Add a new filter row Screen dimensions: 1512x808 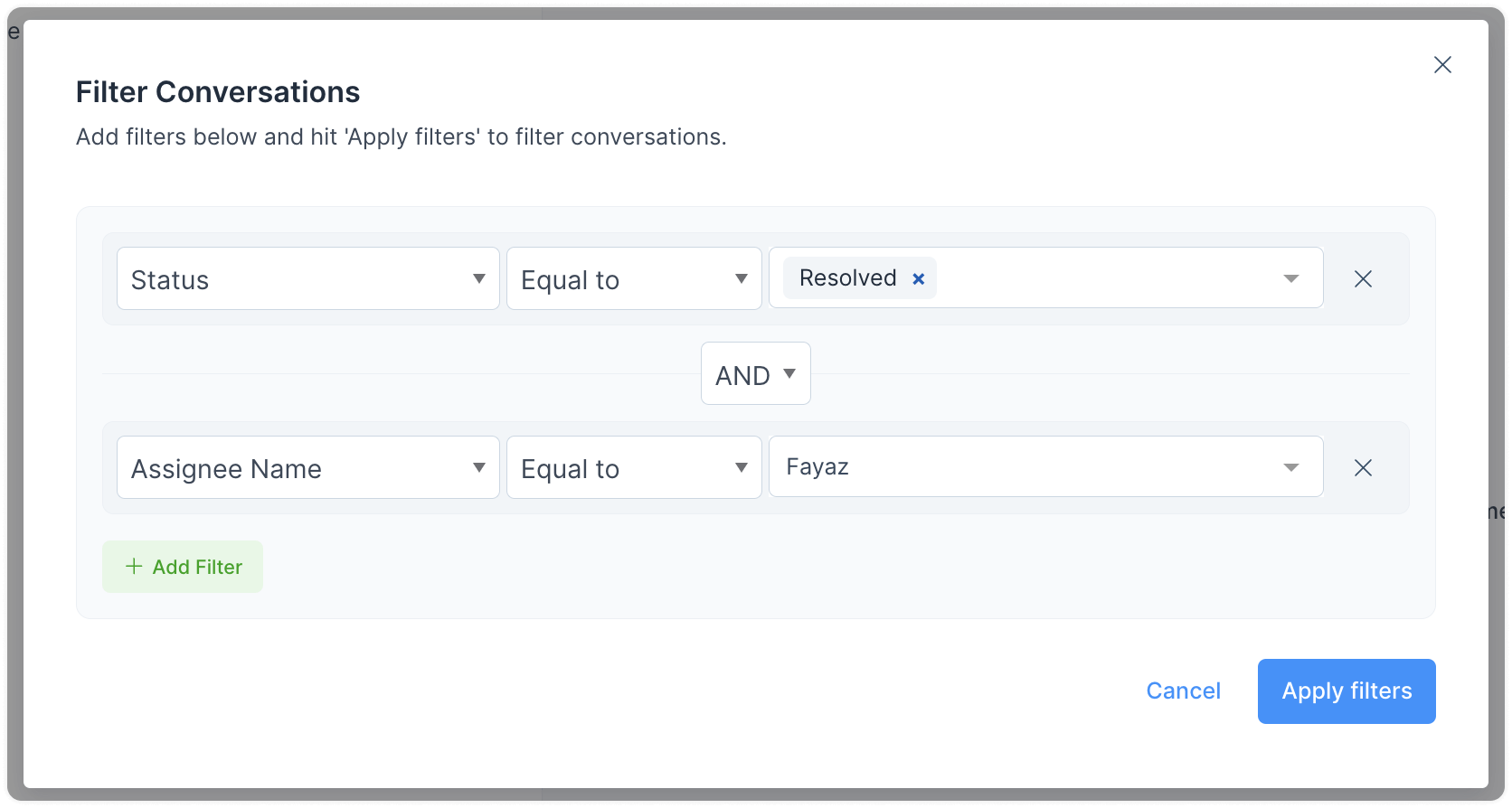point(183,567)
